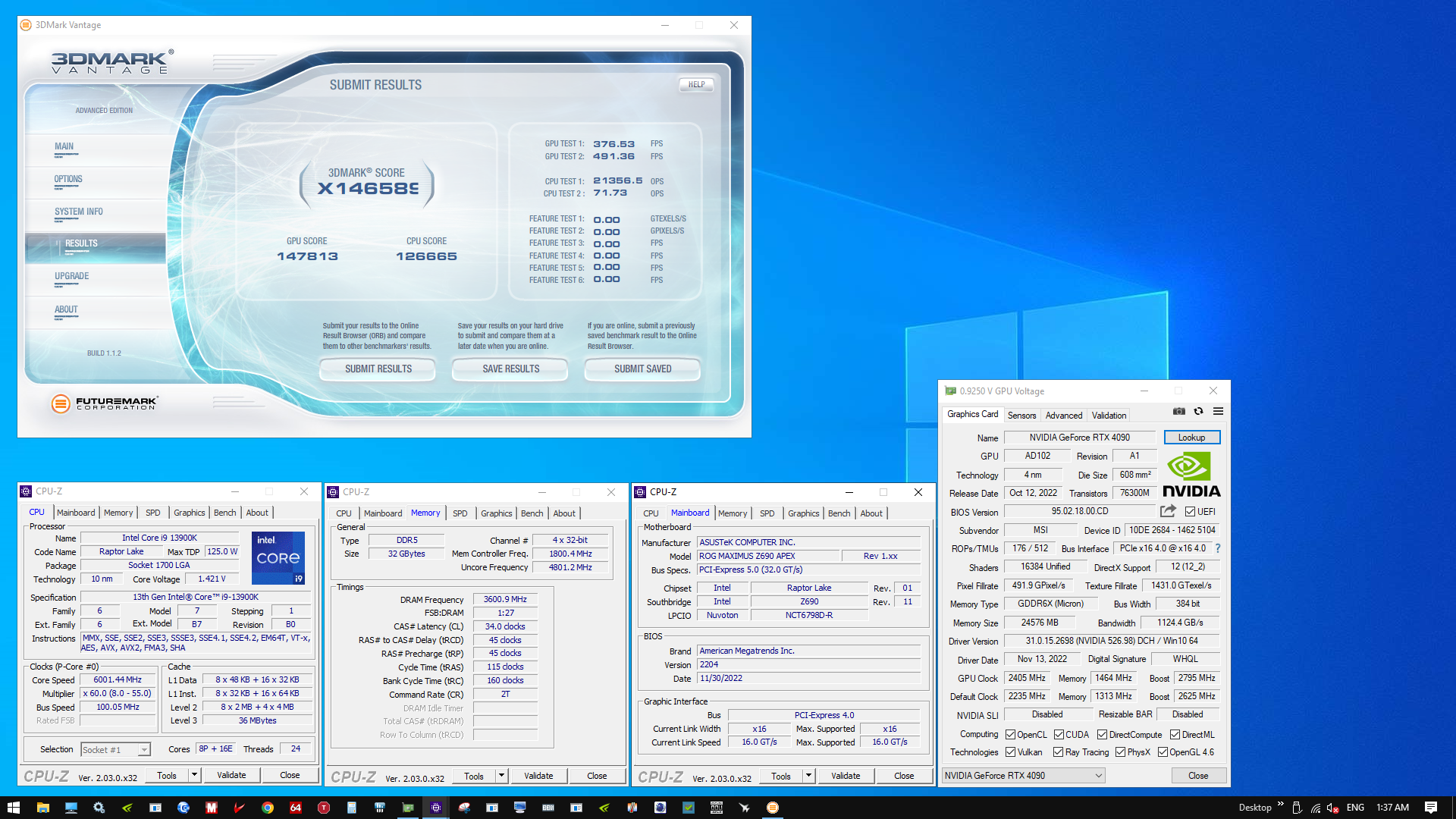Open Google Chrome from the taskbar
1456x819 pixels.
268,808
